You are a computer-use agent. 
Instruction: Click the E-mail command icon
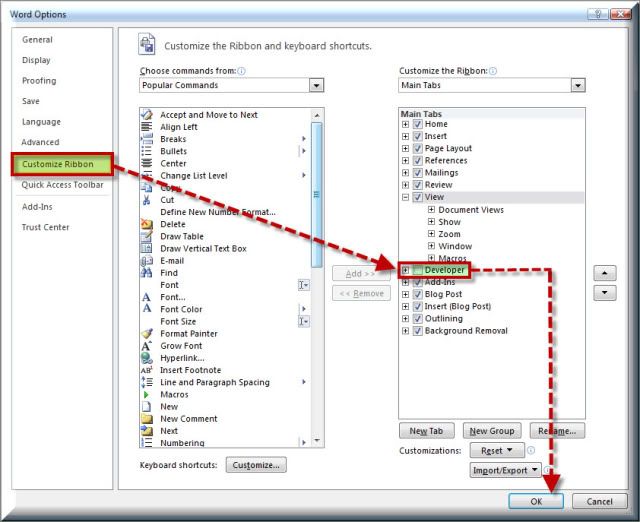coord(147,260)
